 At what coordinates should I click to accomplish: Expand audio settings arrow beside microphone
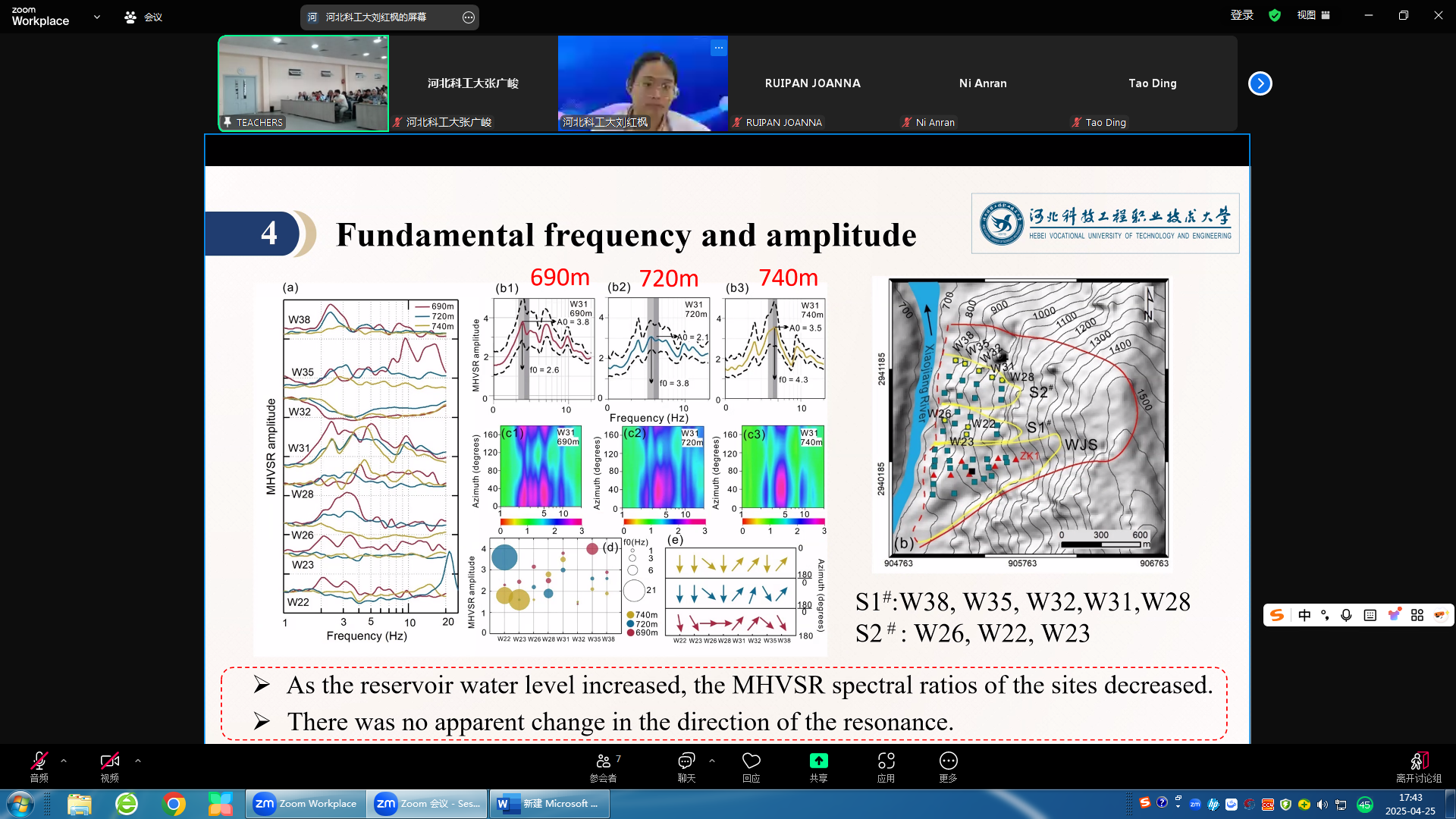64,761
